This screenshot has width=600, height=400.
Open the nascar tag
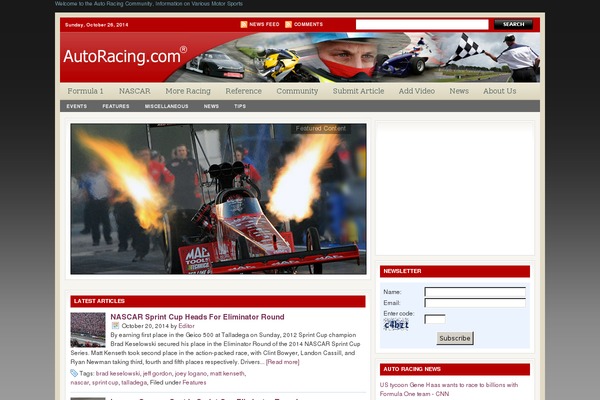79,382
